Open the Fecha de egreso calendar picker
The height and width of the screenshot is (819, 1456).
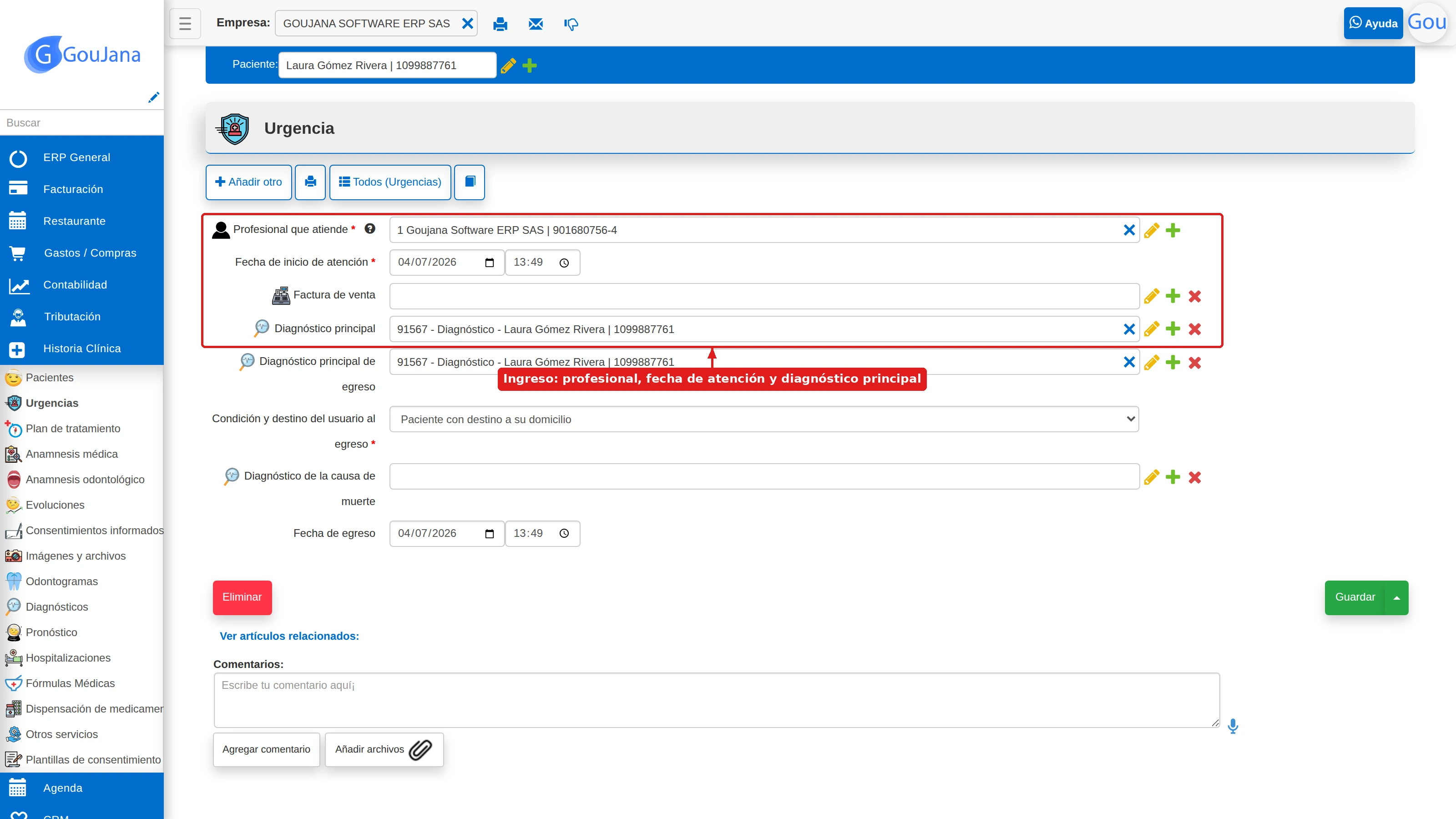pos(490,534)
